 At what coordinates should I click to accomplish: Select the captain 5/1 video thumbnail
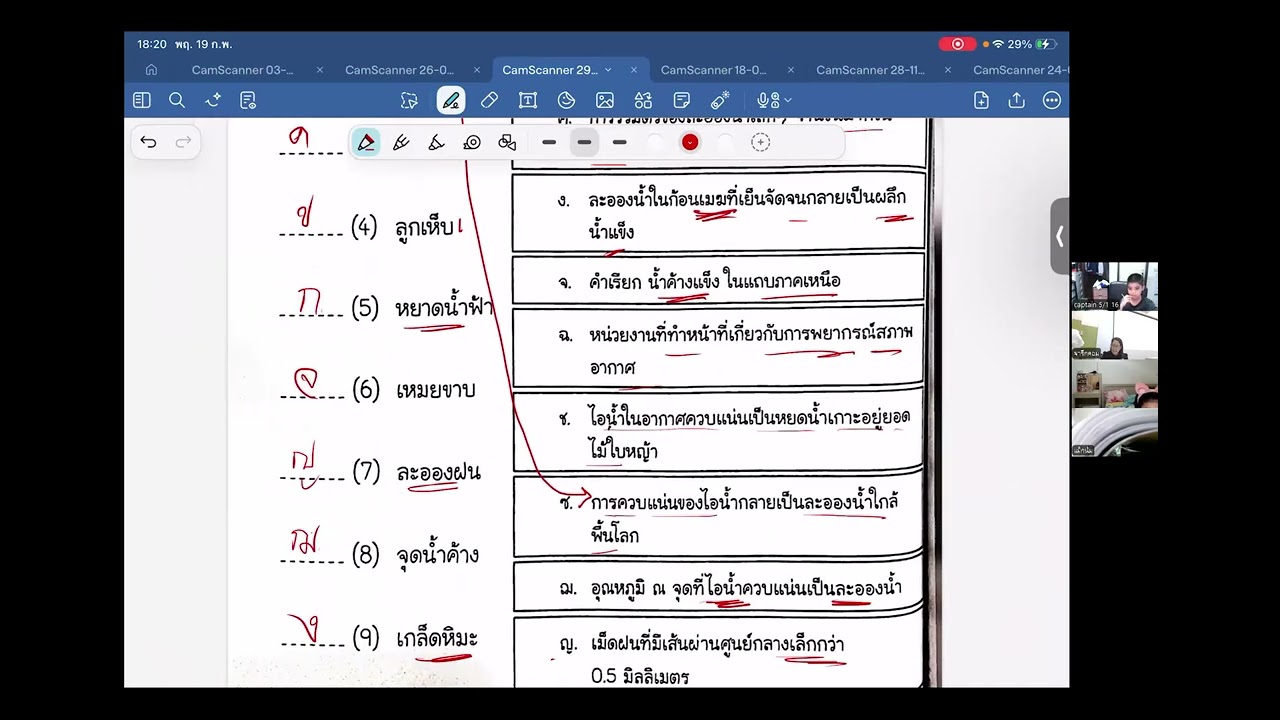[x=1114, y=286]
